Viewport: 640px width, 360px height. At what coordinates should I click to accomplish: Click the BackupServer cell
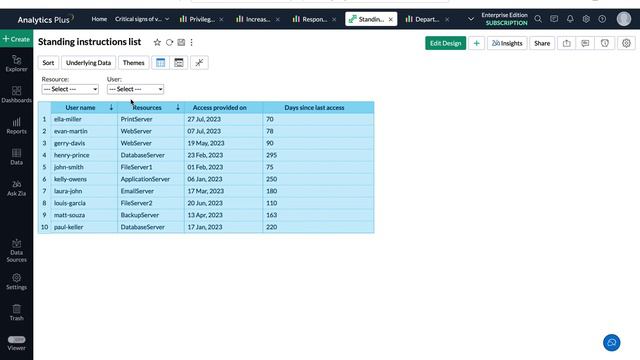(151, 215)
